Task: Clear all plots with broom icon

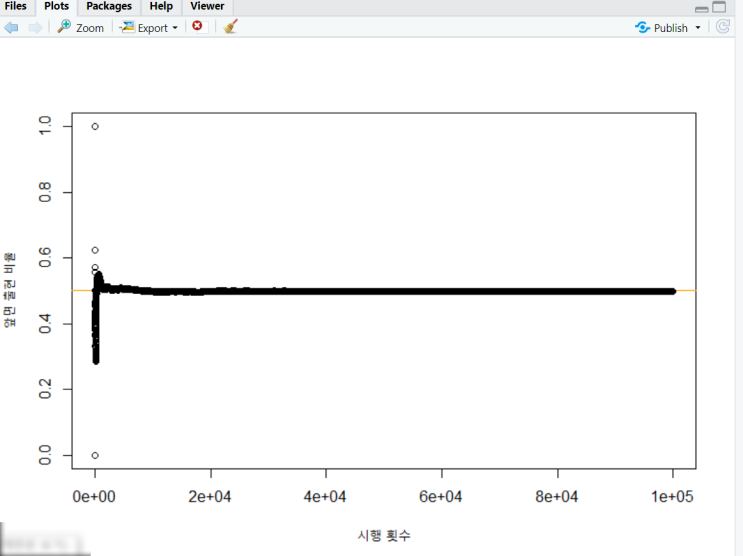Action: tap(230, 27)
